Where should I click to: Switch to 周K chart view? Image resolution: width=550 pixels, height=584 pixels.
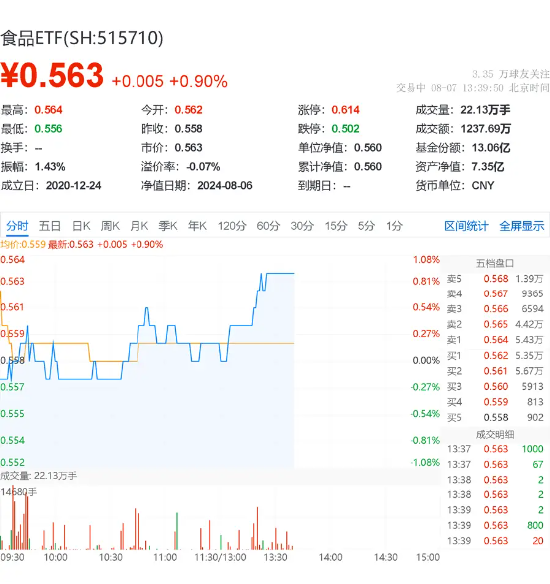pos(110,226)
